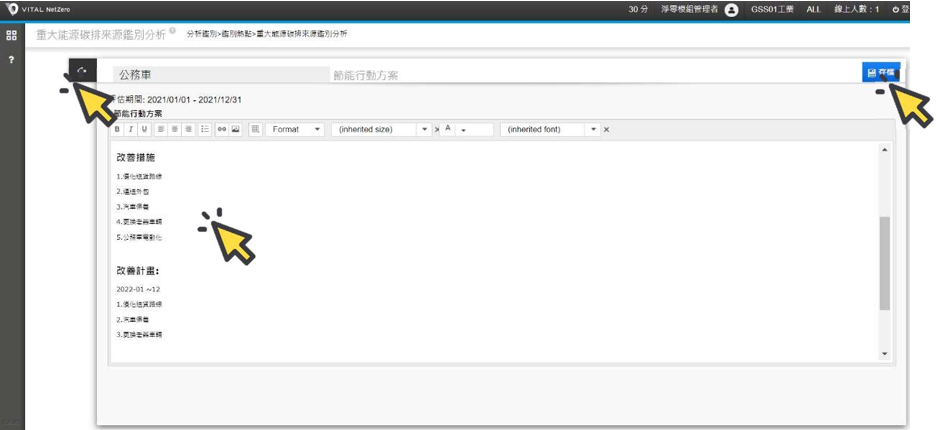This screenshot has width=937, height=430.
Task: Select GSS01工業 in the top bar
Action: point(773,9)
